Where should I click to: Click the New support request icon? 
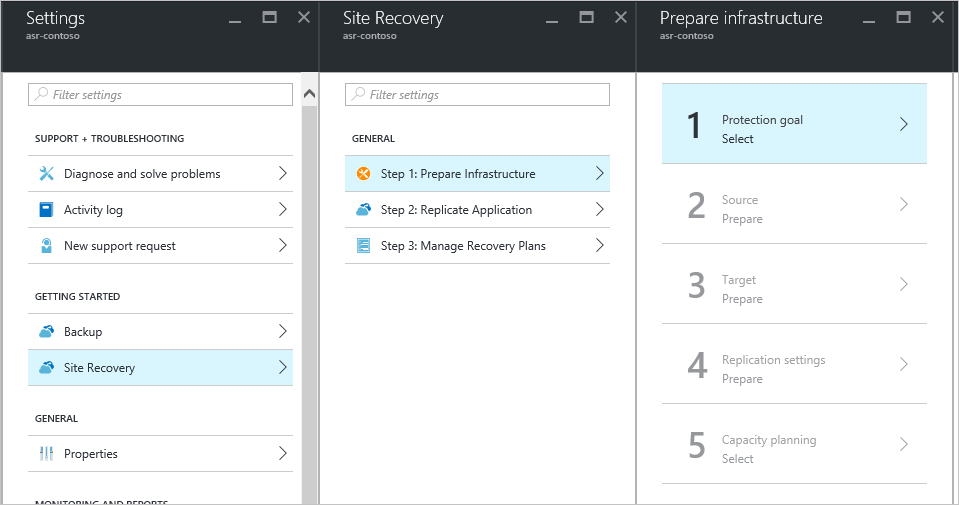pos(46,246)
